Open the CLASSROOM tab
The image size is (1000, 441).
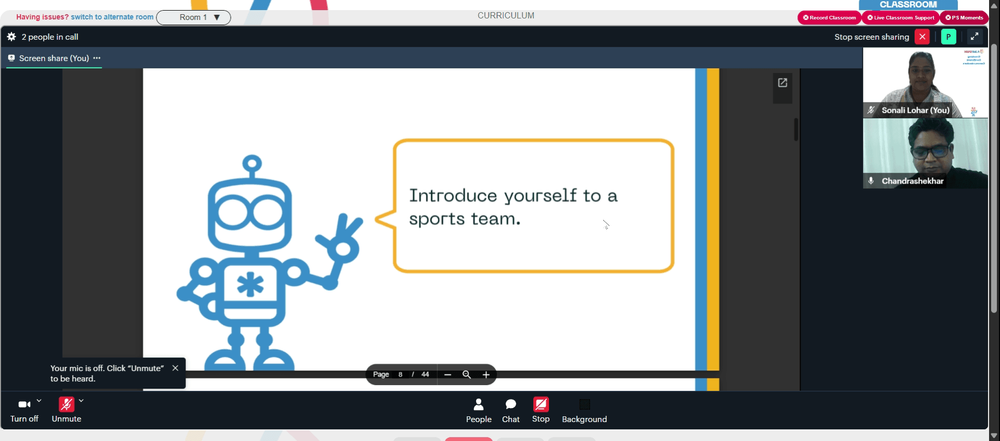(x=908, y=4)
